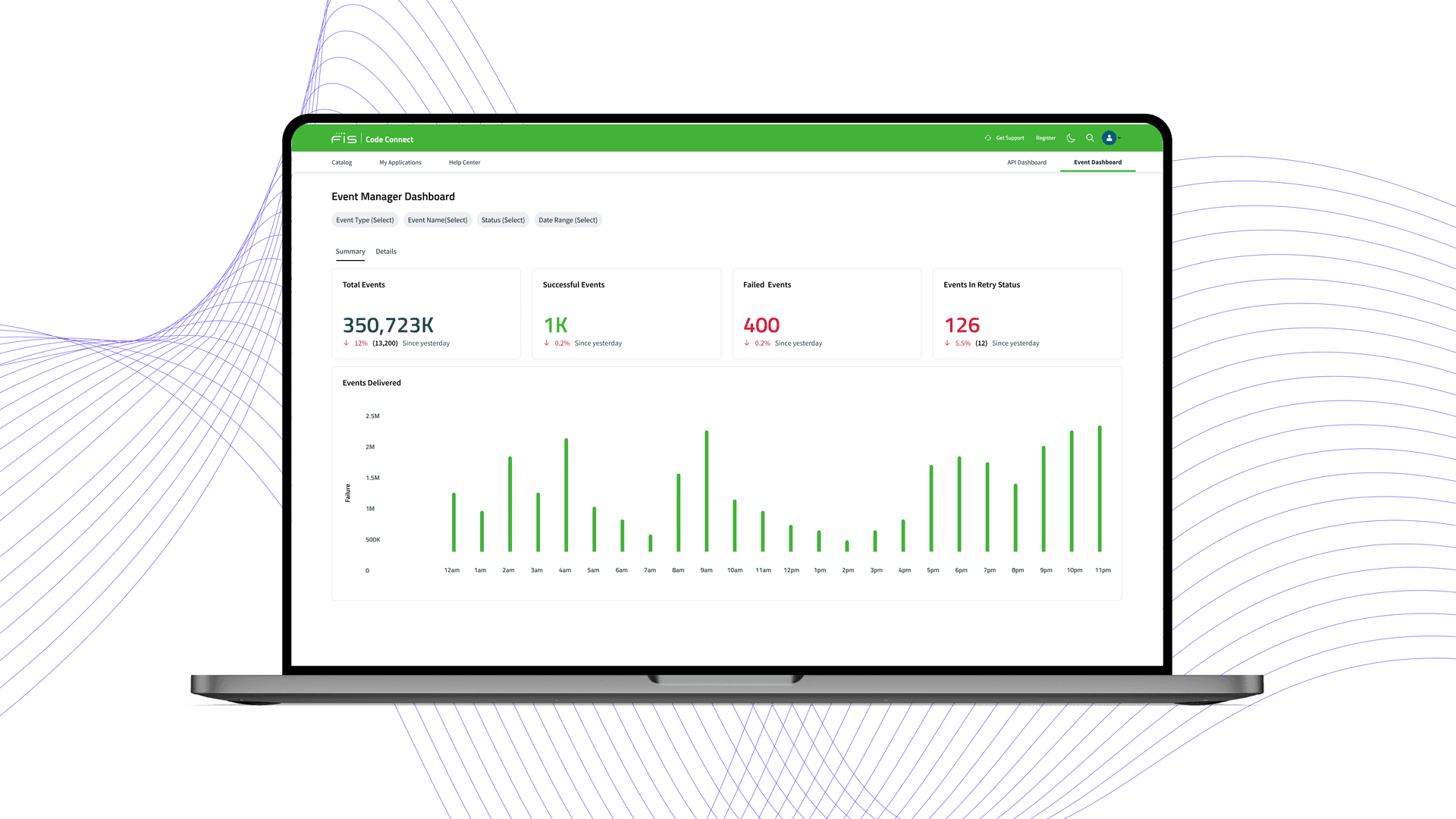Image resolution: width=1456 pixels, height=819 pixels.
Task: Open the Status (Select) filter
Action: point(503,220)
